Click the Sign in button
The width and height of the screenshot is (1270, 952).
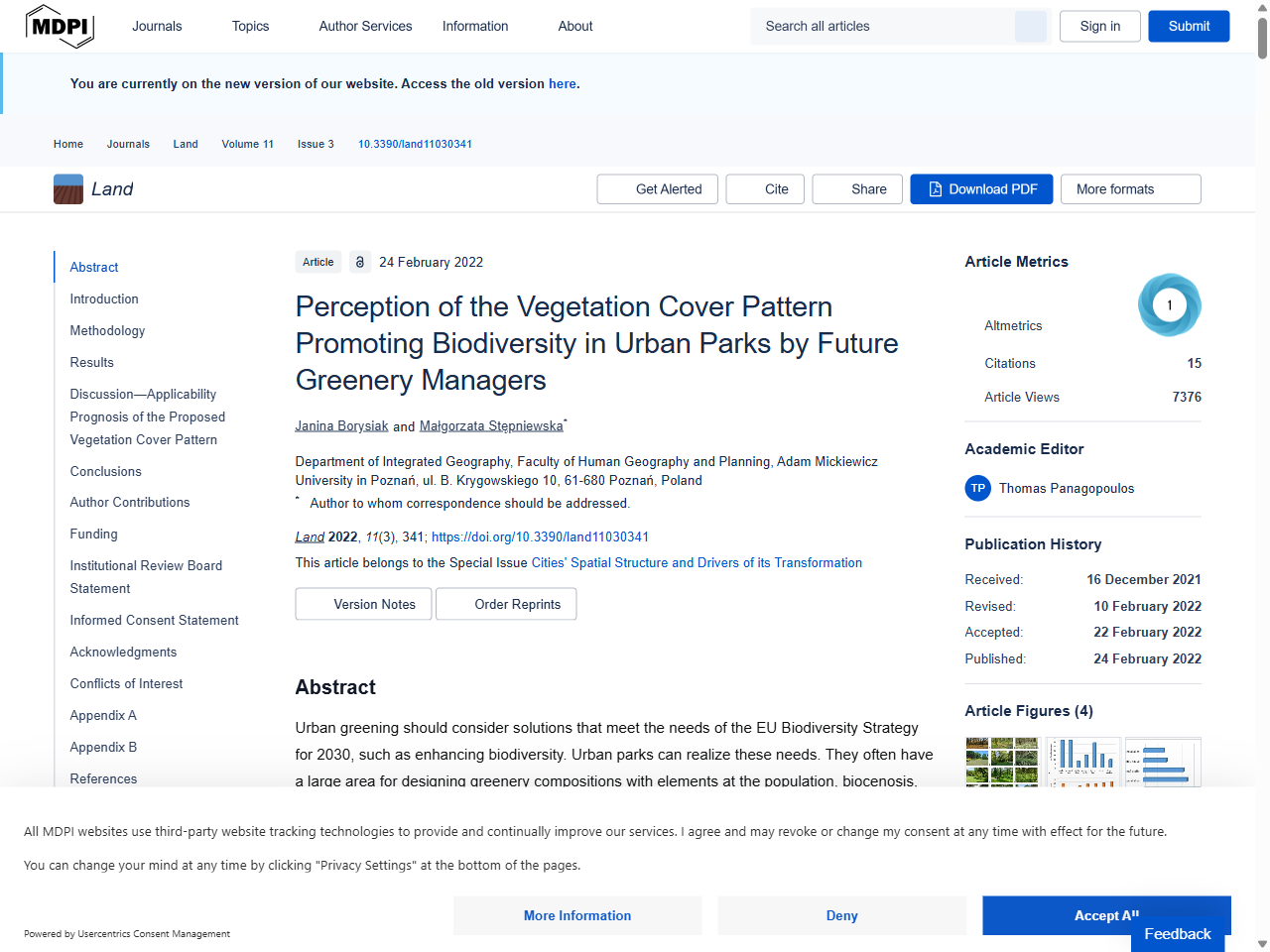click(1100, 27)
